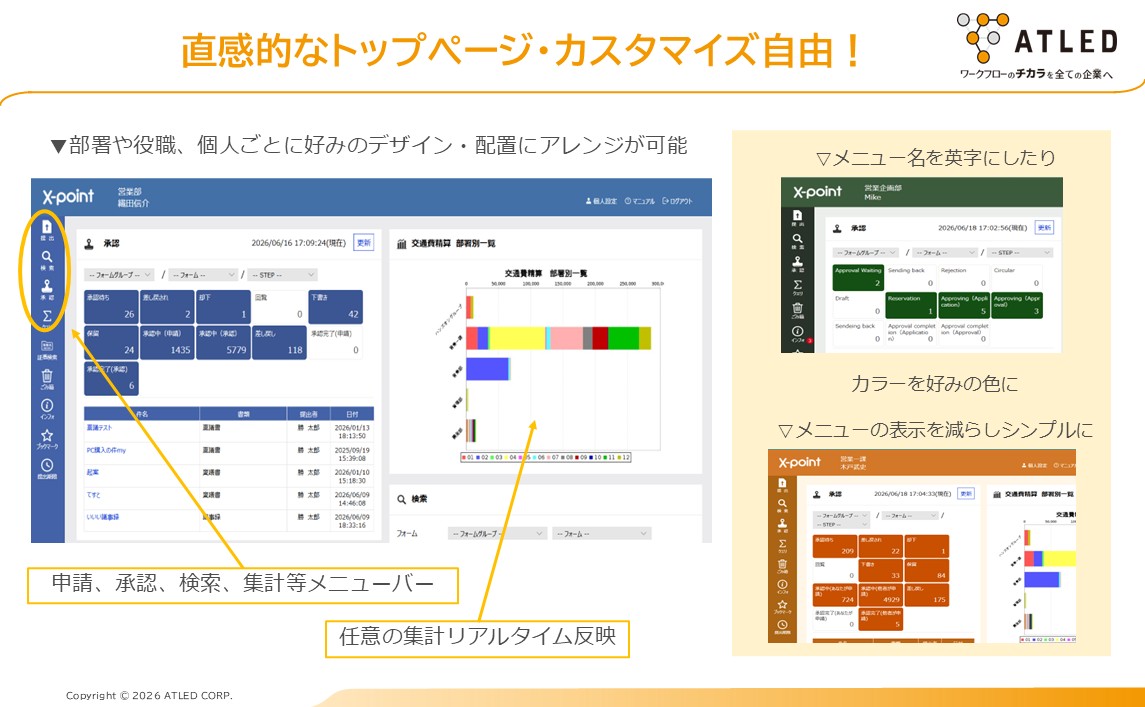This screenshot has width=1145, height=707.
Task: Open フォームグループ dropdown in the 検索 panel
Action: pos(497,533)
